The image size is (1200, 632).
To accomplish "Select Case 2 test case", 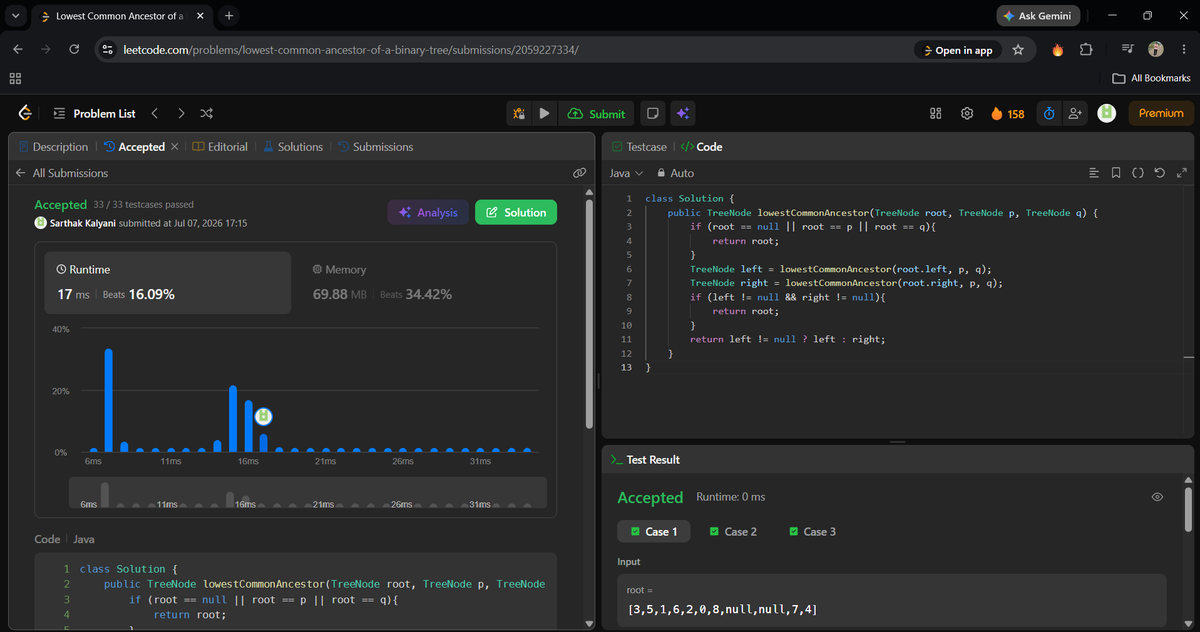I will 733,531.
